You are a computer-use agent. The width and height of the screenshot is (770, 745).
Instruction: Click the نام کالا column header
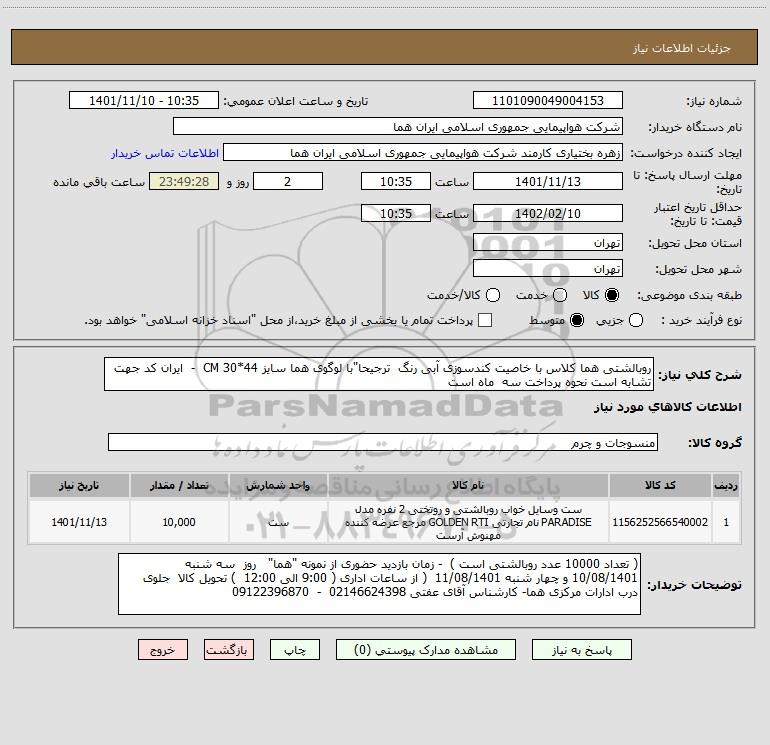tap(468, 485)
